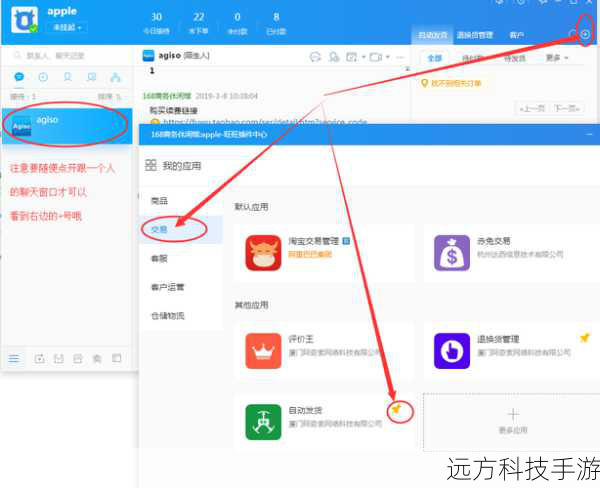This screenshot has height=488, width=600.
Task: Open the organization tree icon in sidebar
Action: (115, 77)
